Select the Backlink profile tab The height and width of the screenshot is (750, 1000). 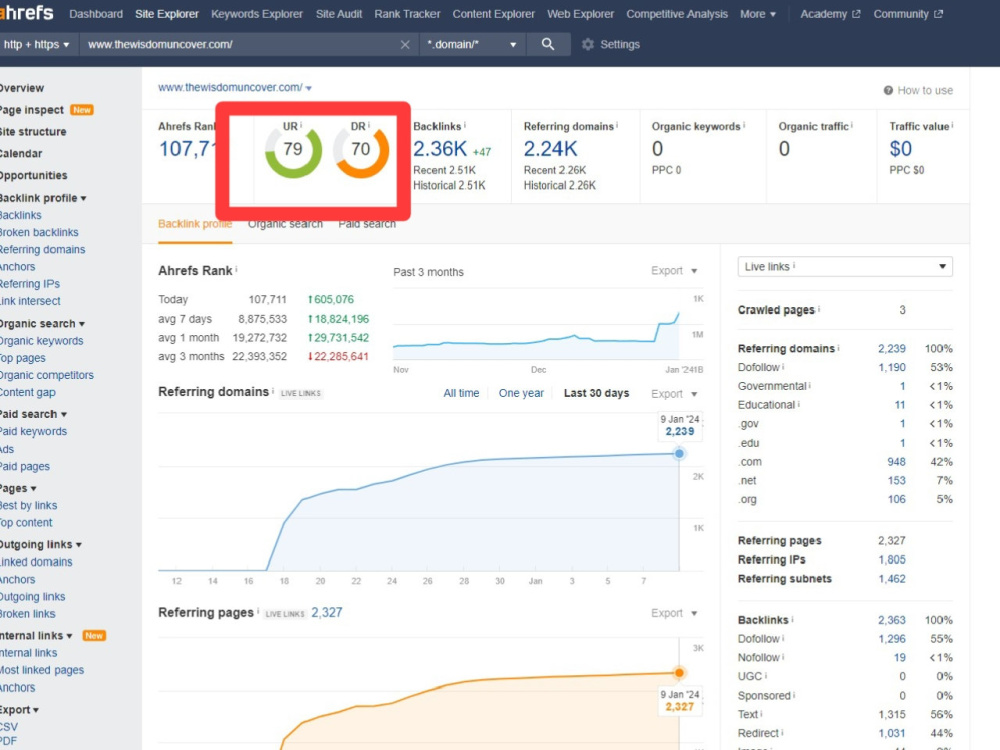[x=195, y=224]
